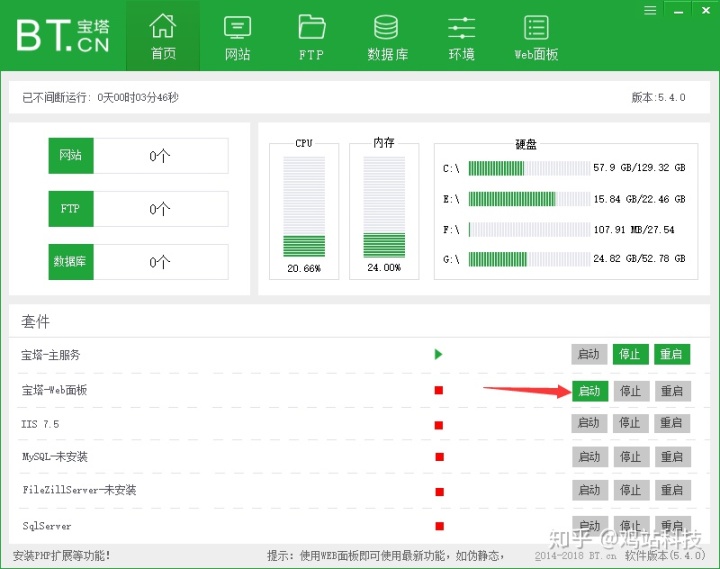Image resolution: width=720 pixels, height=569 pixels.
Task: Click 启动 for 宝塔-主服务
Action: pyautogui.click(x=589, y=354)
